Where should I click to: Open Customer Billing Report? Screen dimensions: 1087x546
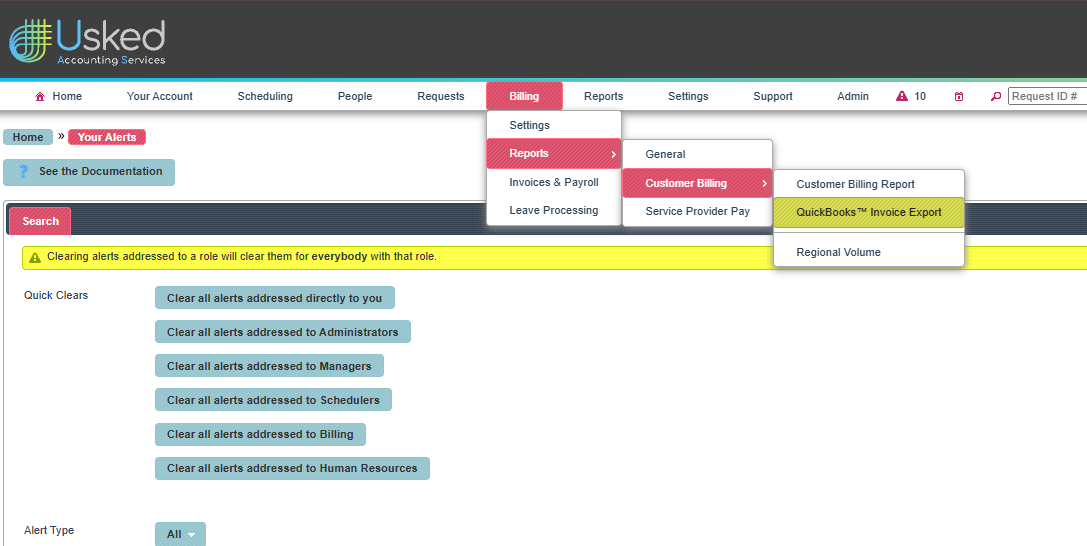(x=869, y=184)
